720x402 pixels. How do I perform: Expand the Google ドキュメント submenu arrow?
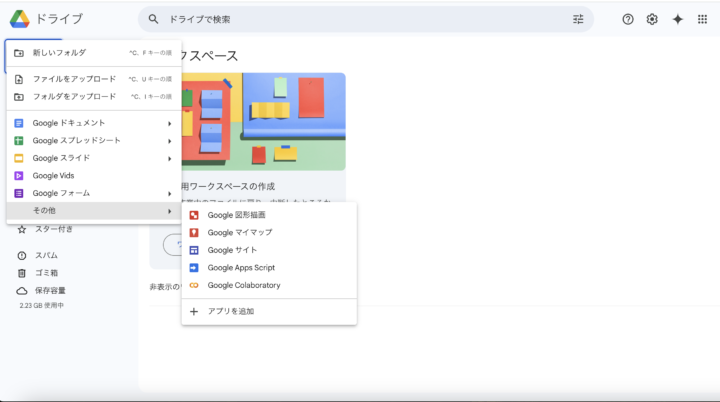pos(169,124)
